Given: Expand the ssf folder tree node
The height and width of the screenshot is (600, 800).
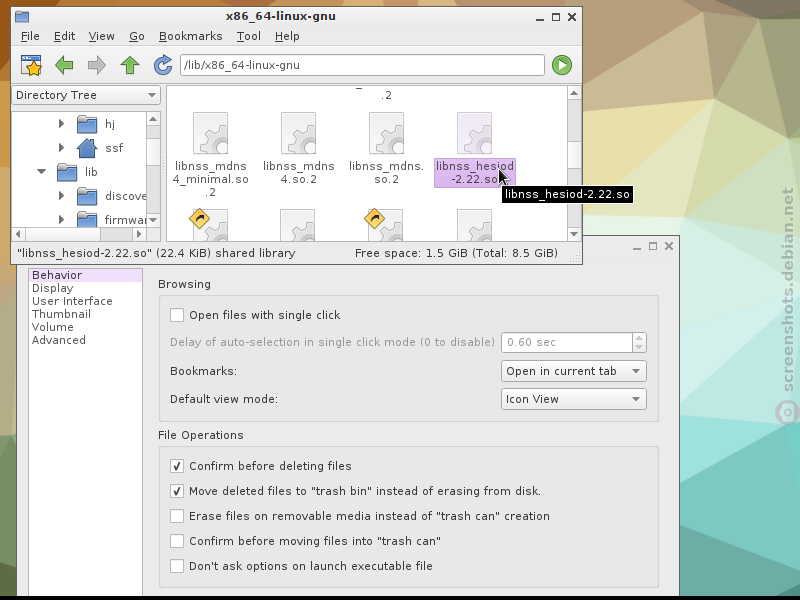Looking at the screenshot, I should 61,147.
